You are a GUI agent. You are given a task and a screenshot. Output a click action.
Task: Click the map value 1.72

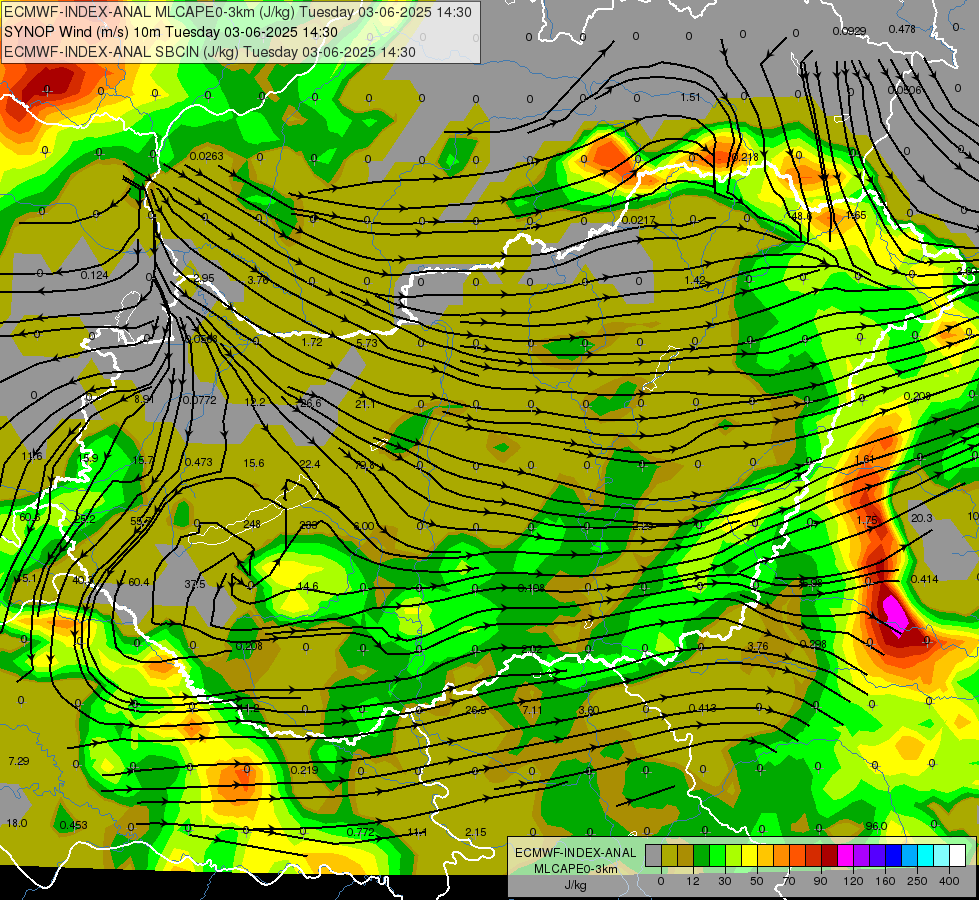[x=312, y=342]
